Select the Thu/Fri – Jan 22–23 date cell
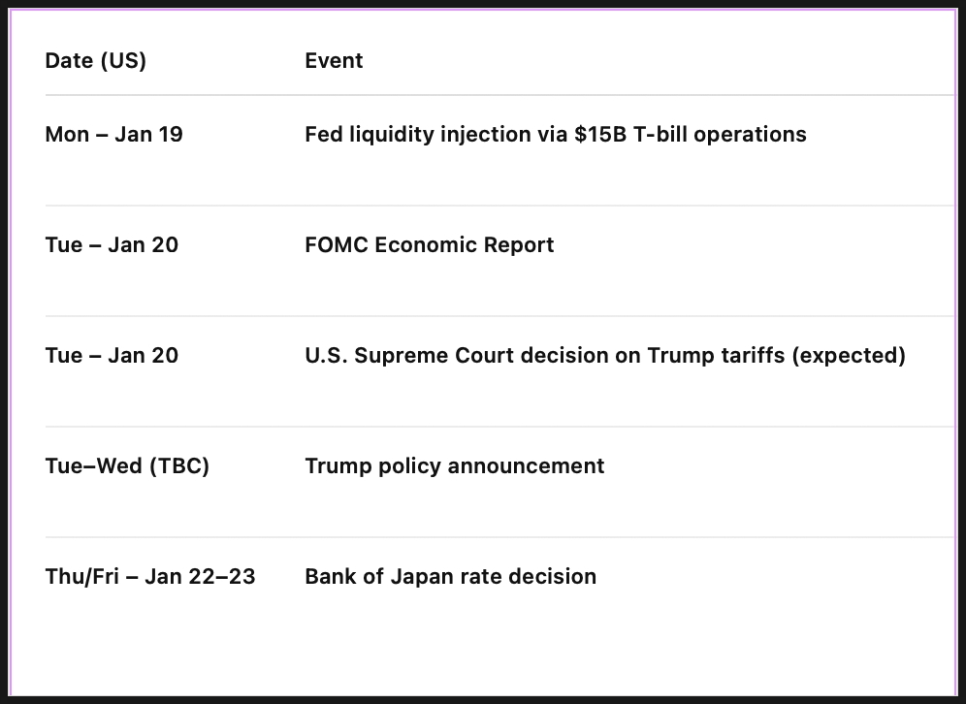 point(150,577)
